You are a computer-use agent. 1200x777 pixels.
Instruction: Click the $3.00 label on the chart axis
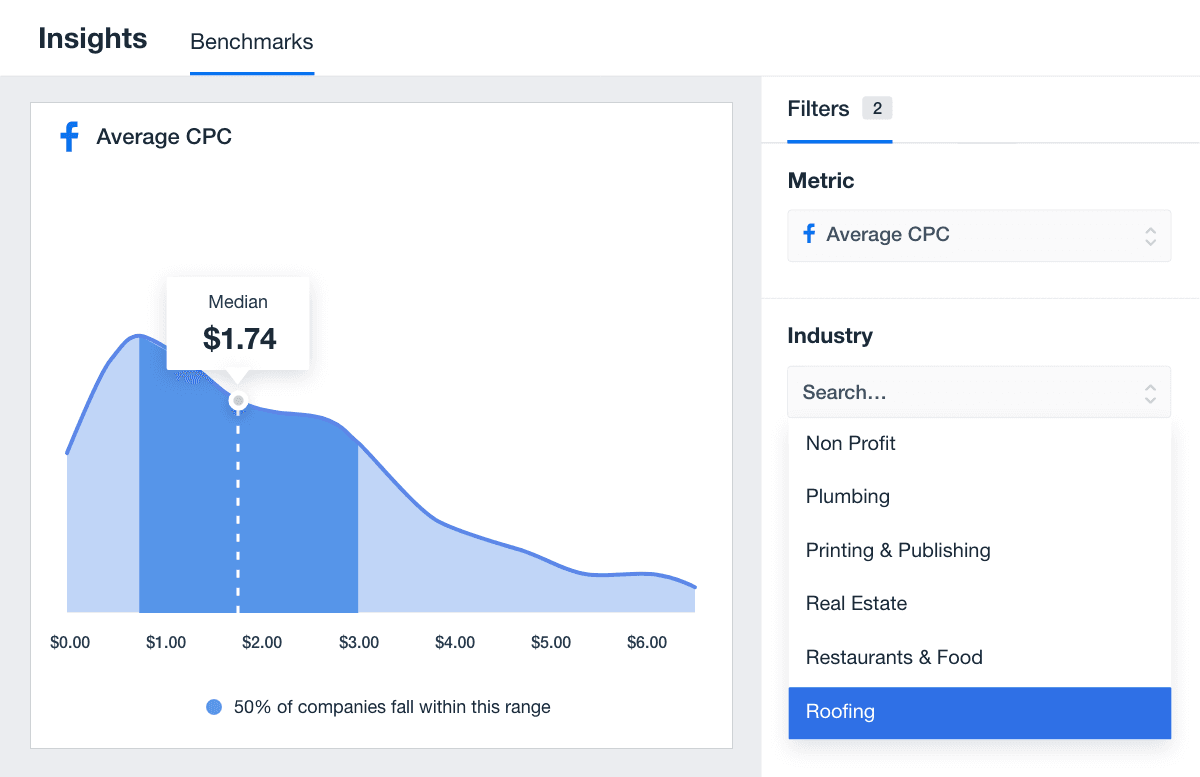click(358, 643)
